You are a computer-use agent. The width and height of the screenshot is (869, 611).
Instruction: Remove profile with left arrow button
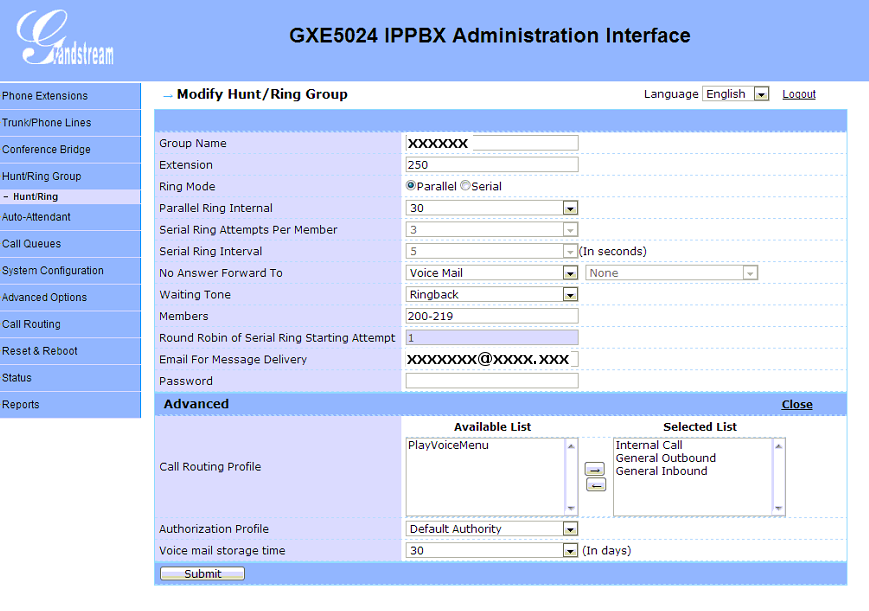click(x=594, y=485)
